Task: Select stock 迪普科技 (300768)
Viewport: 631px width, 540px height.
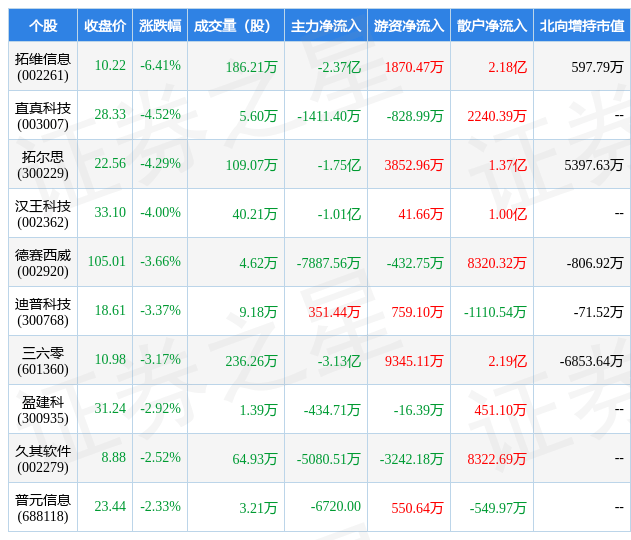Action: [43, 312]
